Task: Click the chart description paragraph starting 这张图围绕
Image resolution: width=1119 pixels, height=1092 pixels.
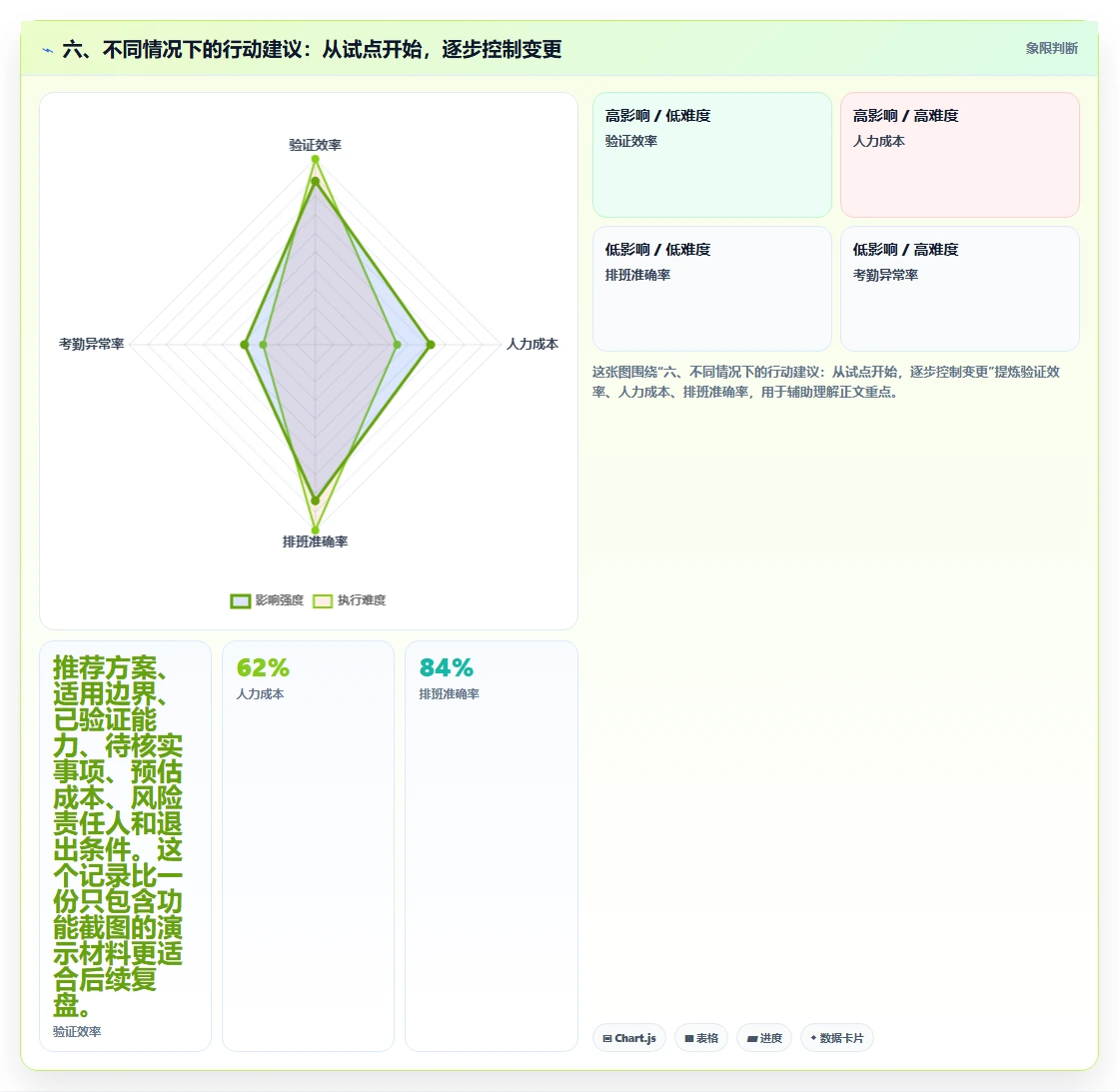Action: point(825,382)
